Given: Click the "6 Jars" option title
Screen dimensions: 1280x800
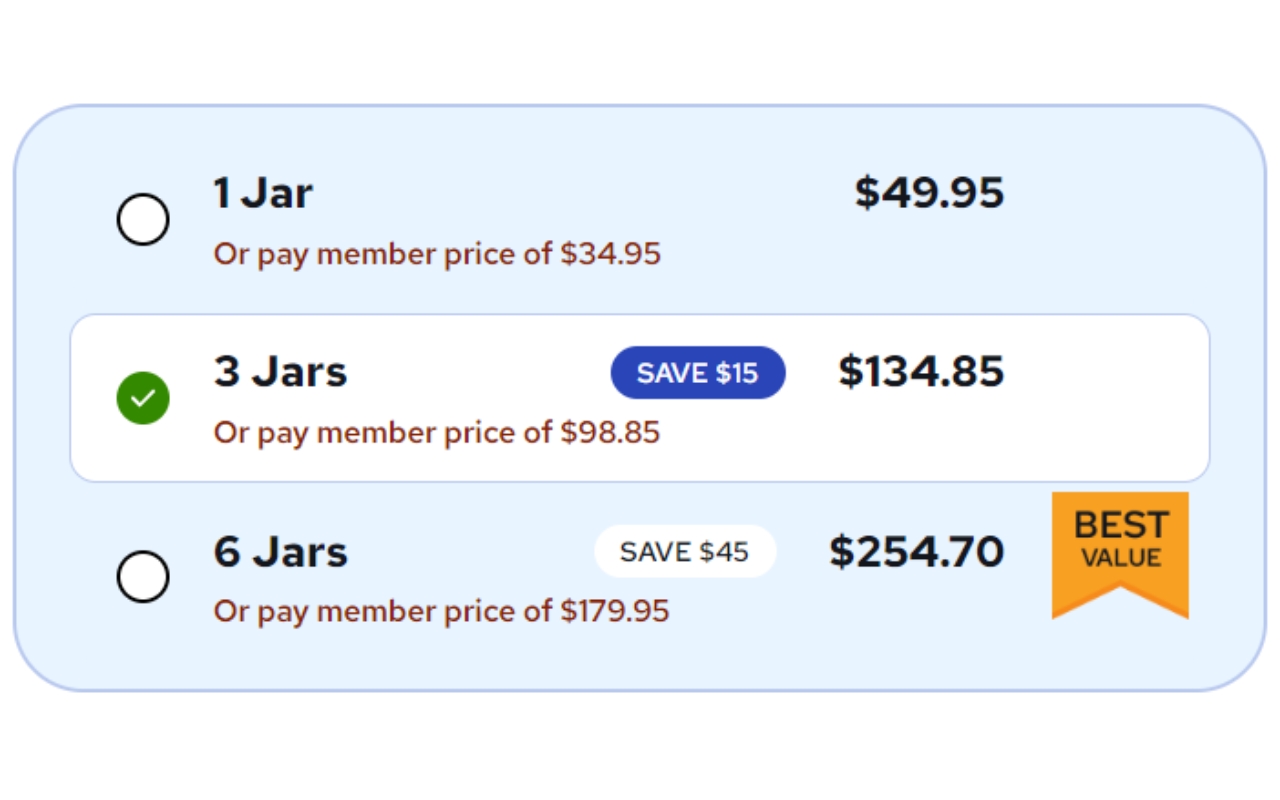Looking at the screenshot, I should pos(280,552).
